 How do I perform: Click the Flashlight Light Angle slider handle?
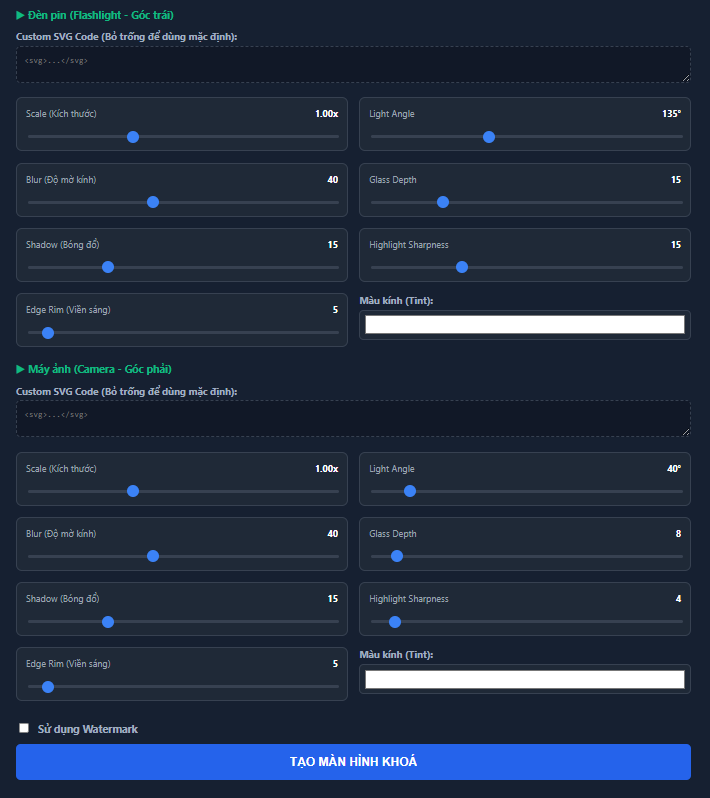point(489,137)
